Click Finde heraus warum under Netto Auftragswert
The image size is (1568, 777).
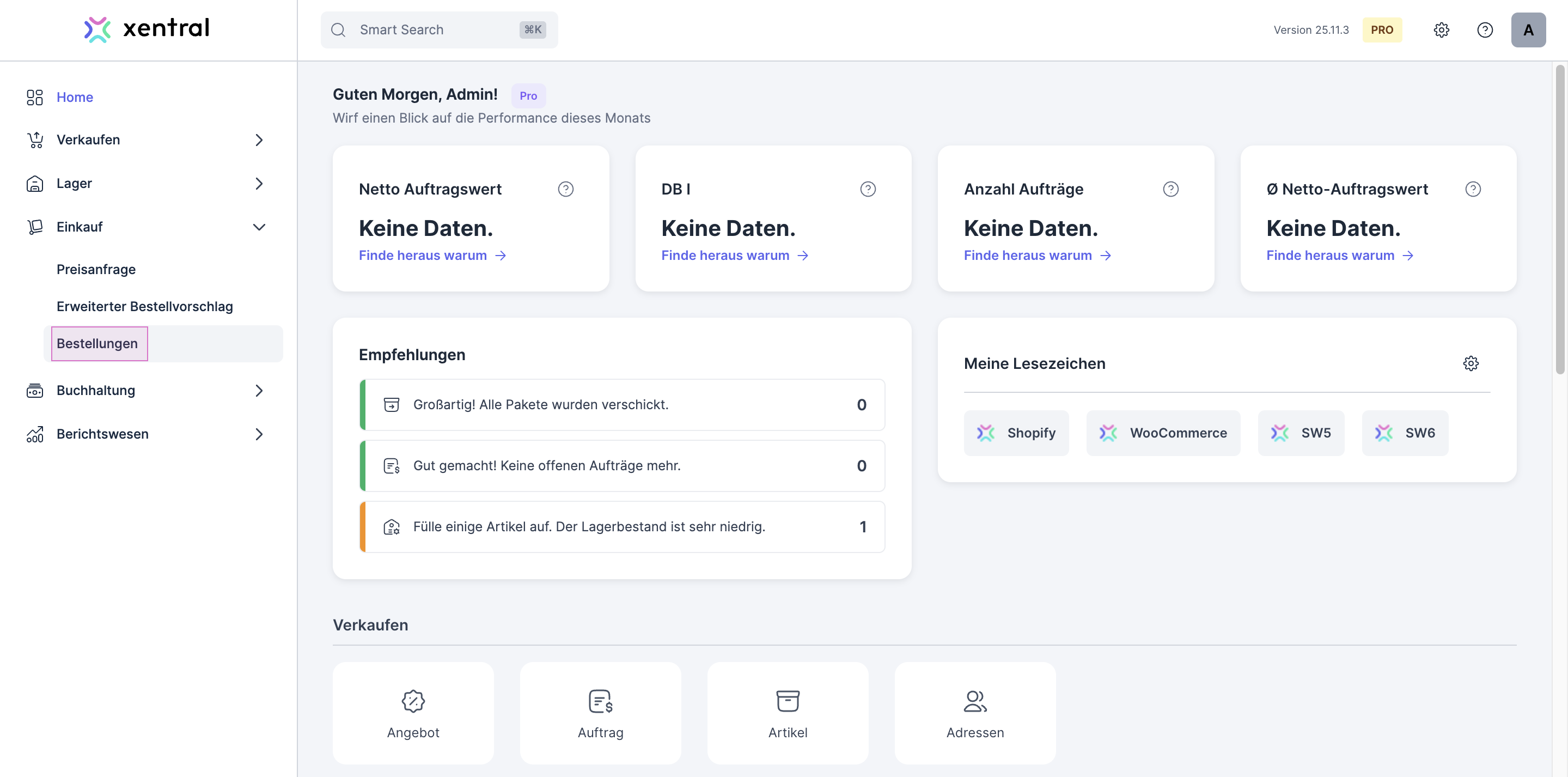coord(432,256)
